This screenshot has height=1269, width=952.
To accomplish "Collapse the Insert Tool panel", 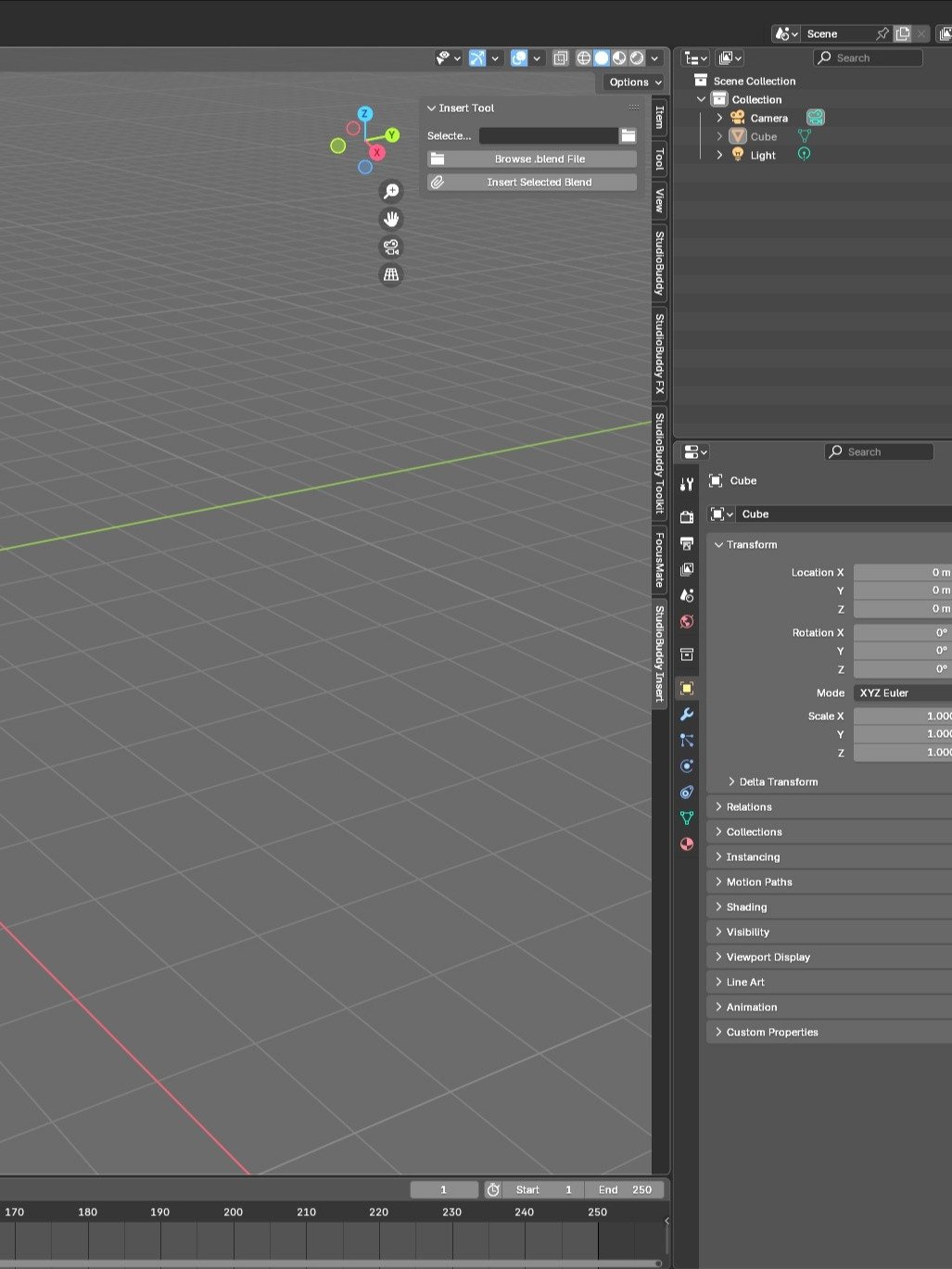I will tap(432, 108).
